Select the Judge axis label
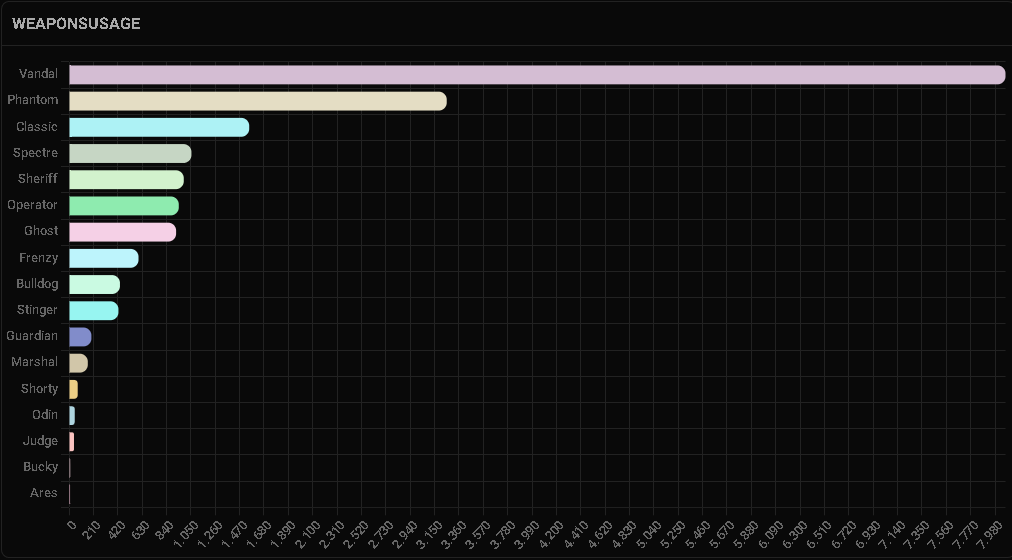 click(41, 441)
